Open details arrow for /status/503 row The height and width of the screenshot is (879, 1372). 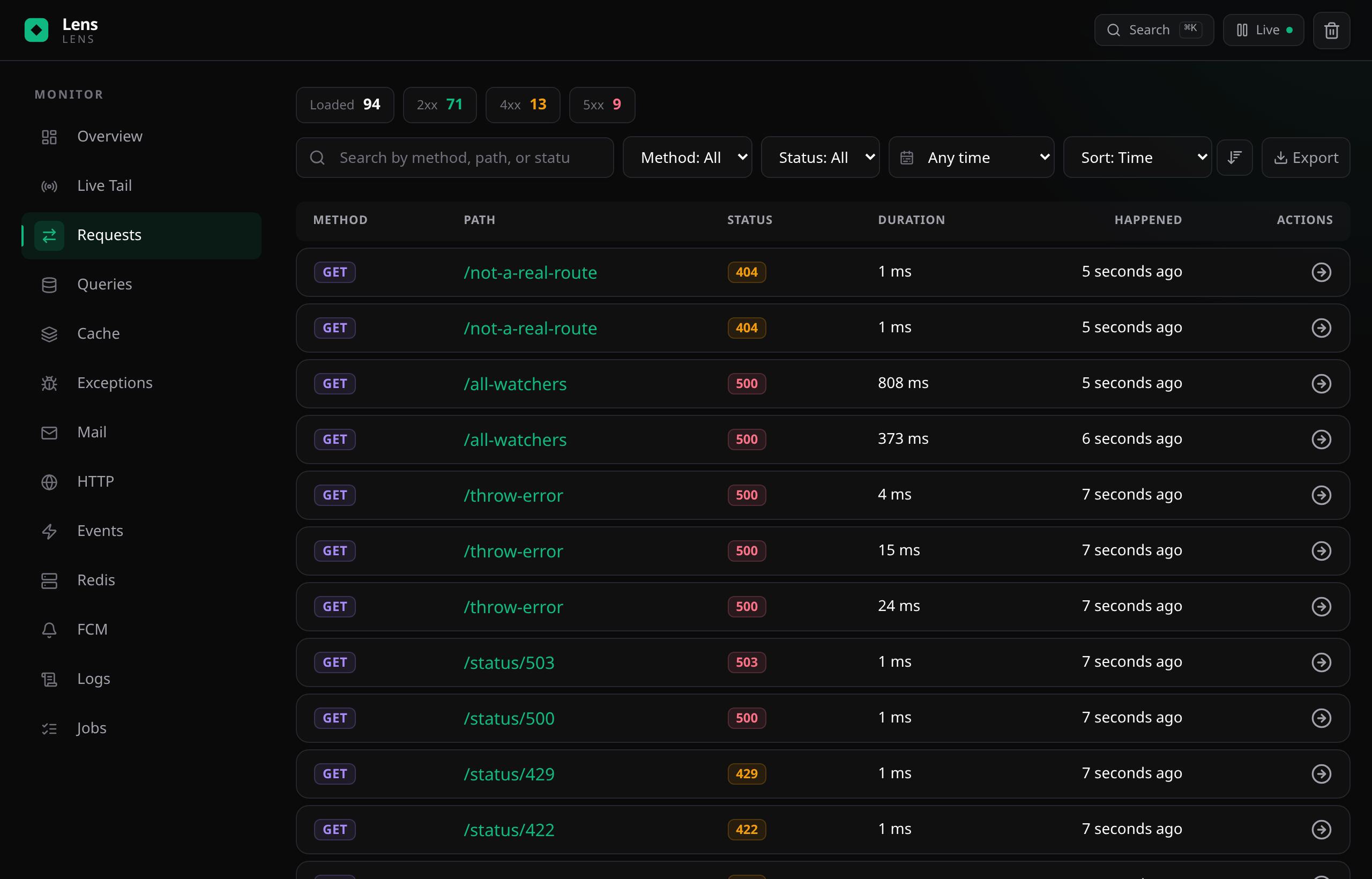coord(1321,662)
